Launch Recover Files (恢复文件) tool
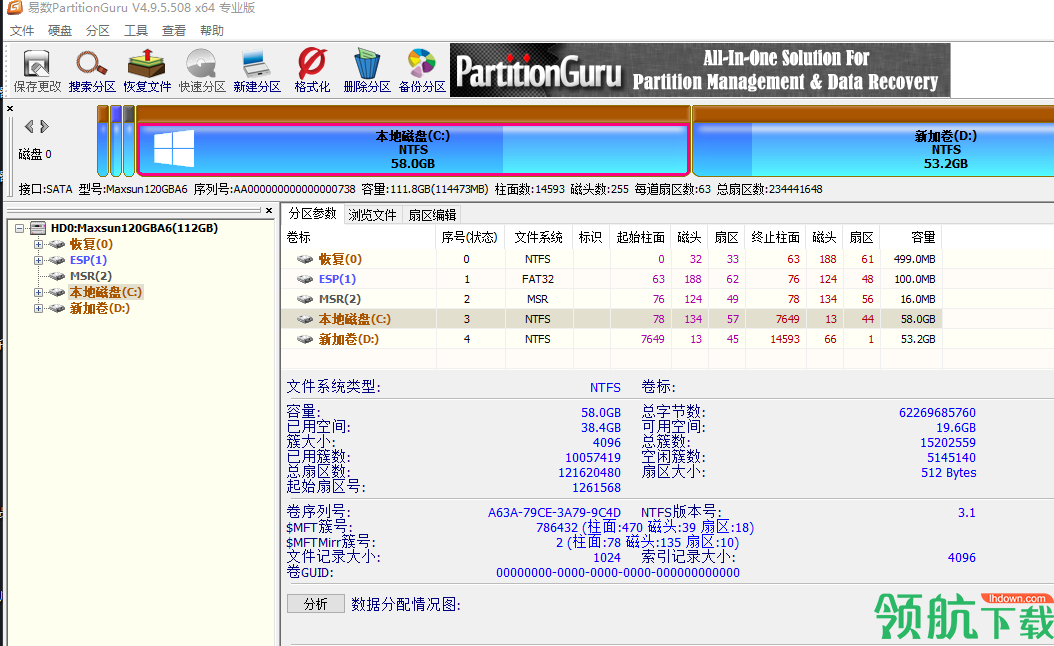The width and height of the screenshot is (1054, 646). pyautogui.click(x=147, y=71)
